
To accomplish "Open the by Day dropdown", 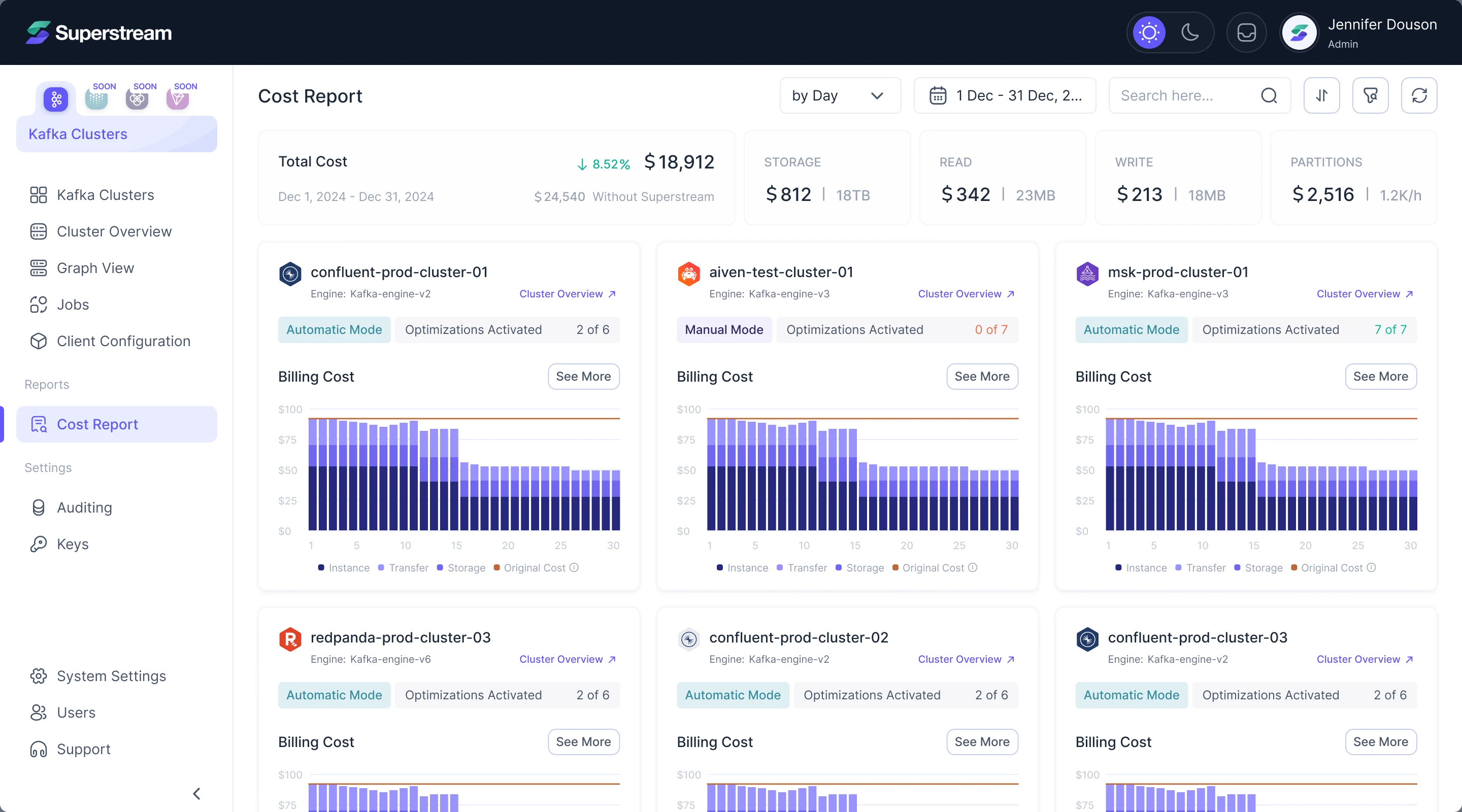I will coord(840,95).
